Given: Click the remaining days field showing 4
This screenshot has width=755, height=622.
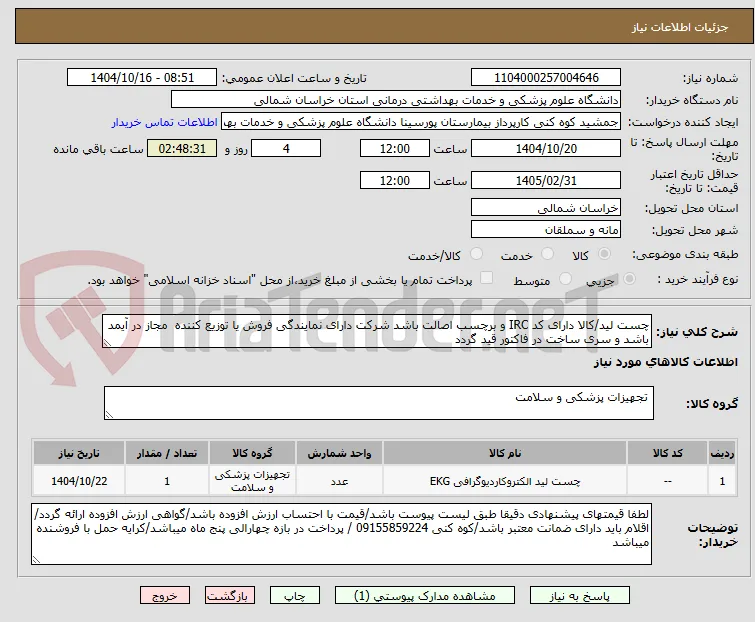Looking at the screenshot, I should (286, 148).
